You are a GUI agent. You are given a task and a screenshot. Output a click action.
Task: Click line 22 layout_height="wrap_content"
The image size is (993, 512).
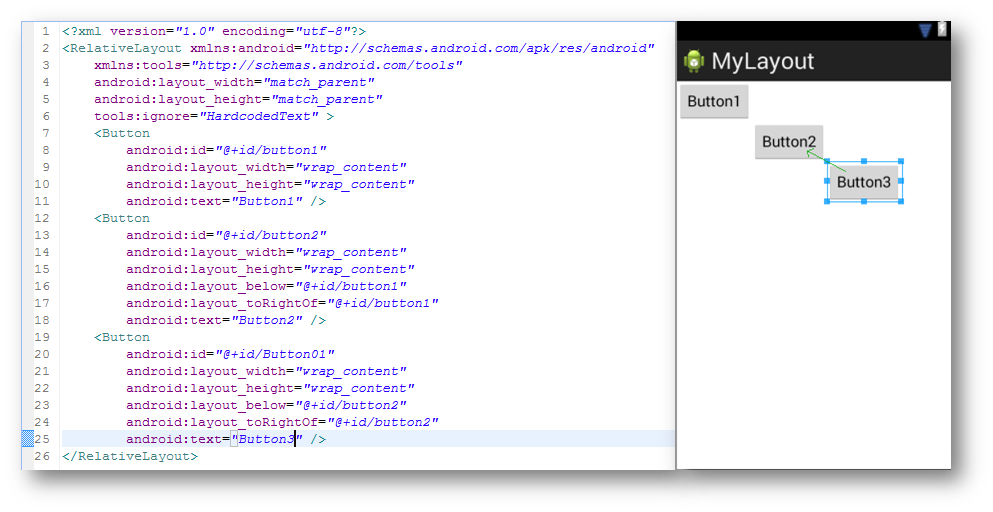270,388
